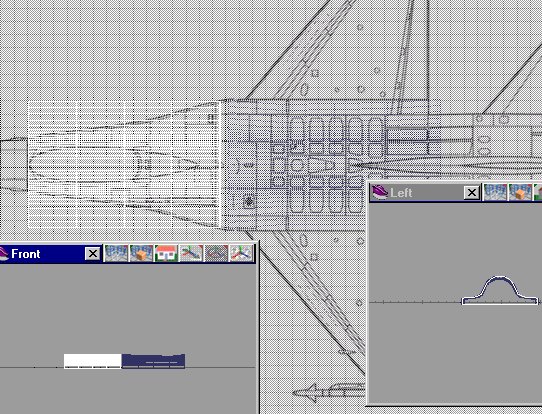Screen dimensions: 542x414
Task: Click the first grid-view icon in Left toolbar
Action: 495,192
